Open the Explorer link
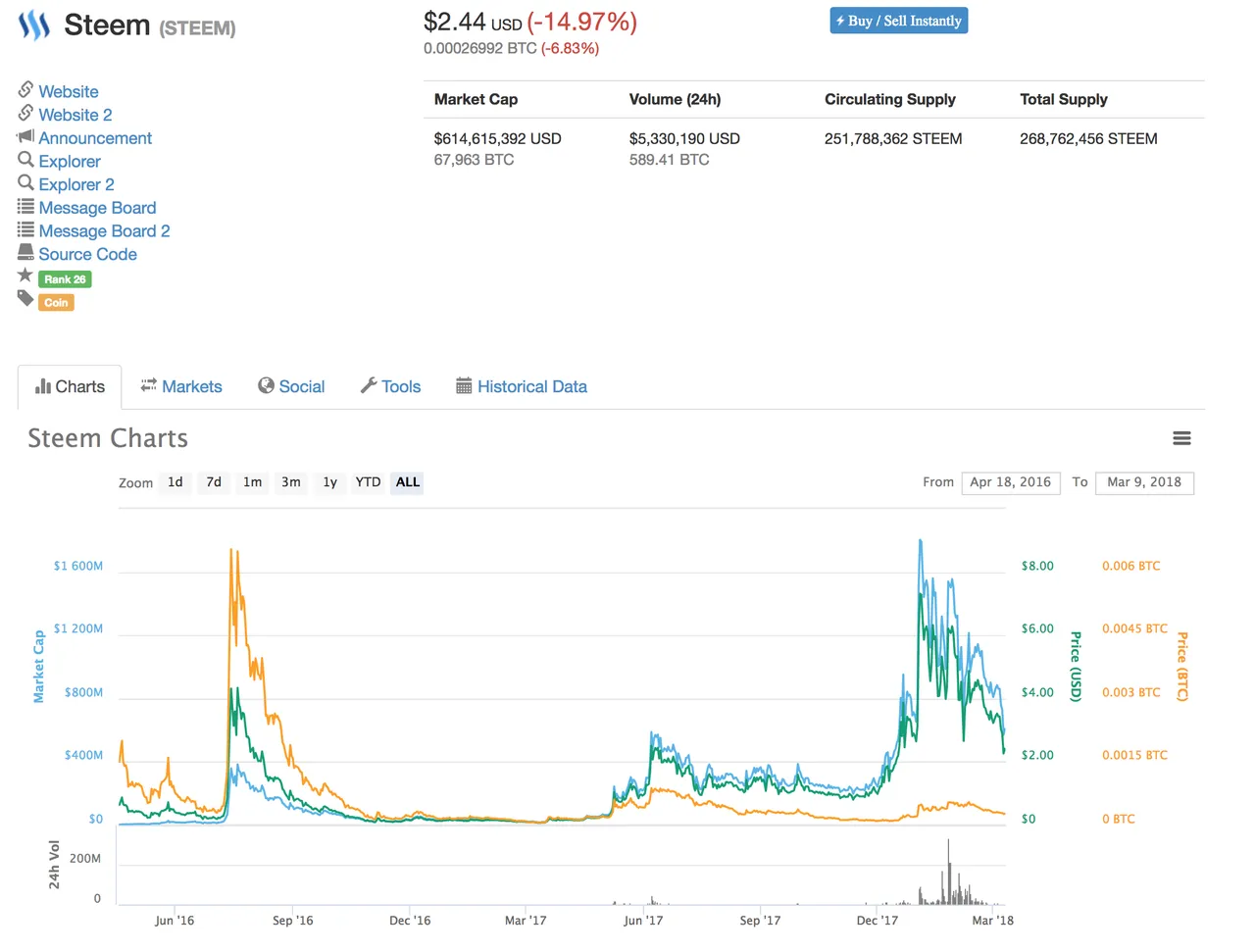Screen dimensions: 1255x952 click(70, 161)
